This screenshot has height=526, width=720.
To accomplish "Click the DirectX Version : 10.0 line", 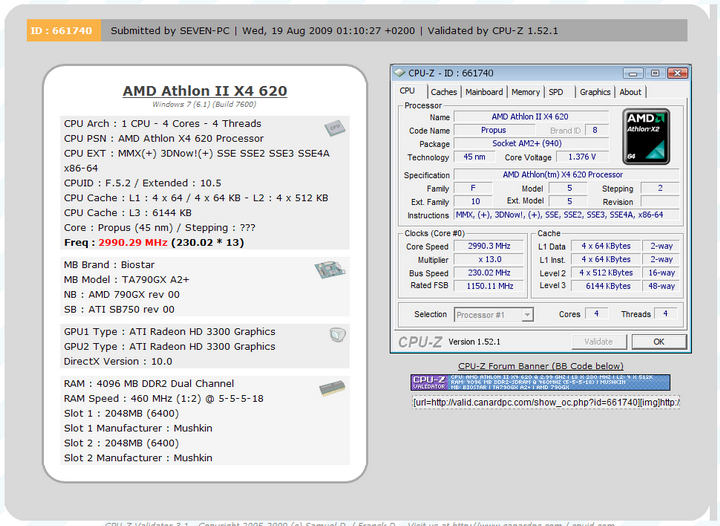I will [x=118, y=361].
